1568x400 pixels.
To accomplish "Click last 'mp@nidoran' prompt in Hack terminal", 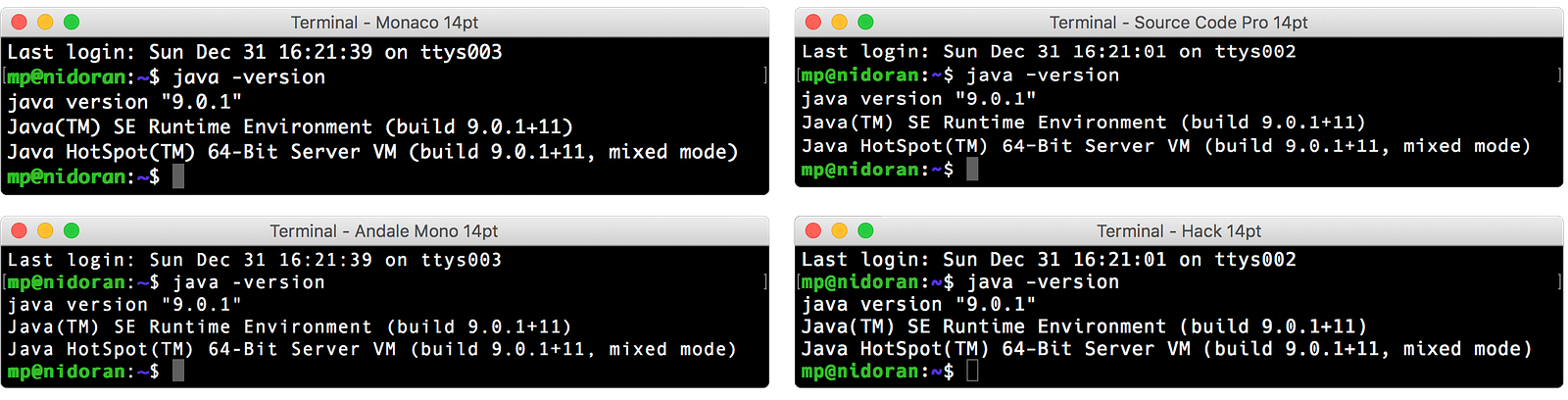I will [860, 372].
